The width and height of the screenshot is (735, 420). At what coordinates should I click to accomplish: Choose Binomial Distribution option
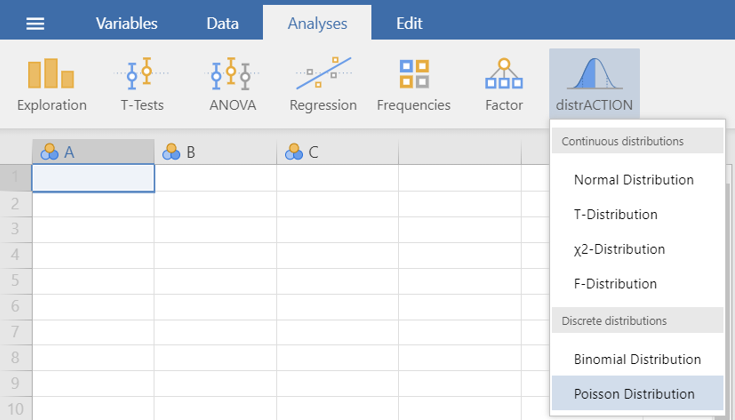(x=637, y=359)
